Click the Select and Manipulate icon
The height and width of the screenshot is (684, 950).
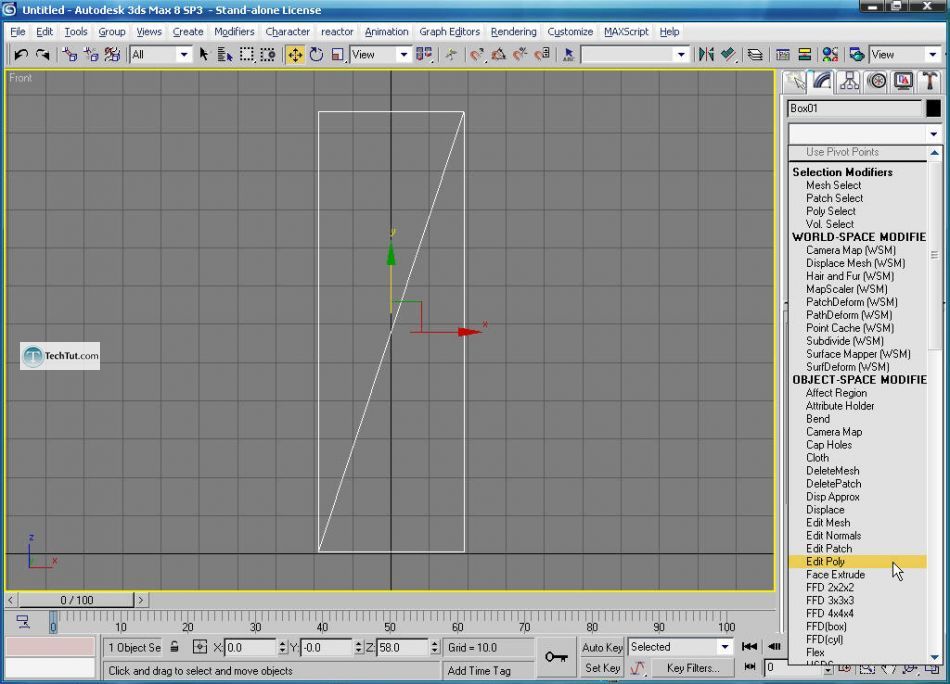pyautogui.click(x=451, y=55)
